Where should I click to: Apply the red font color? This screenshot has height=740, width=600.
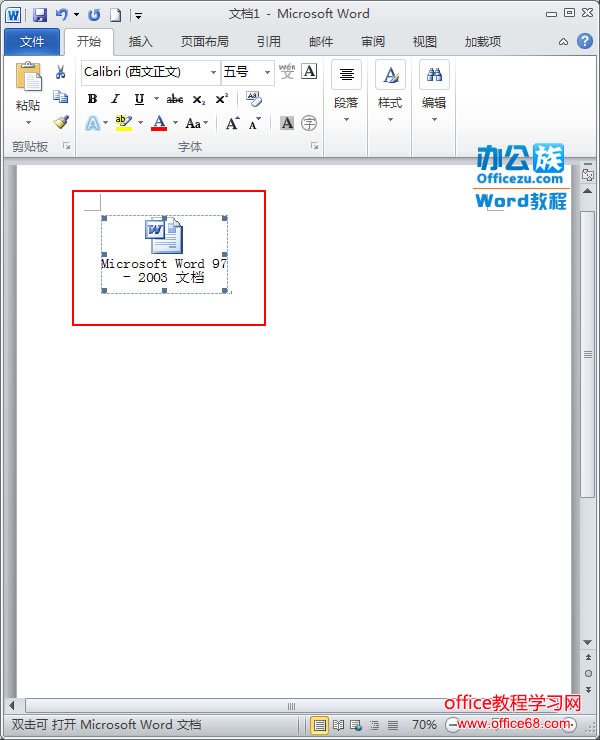[159, 123]
